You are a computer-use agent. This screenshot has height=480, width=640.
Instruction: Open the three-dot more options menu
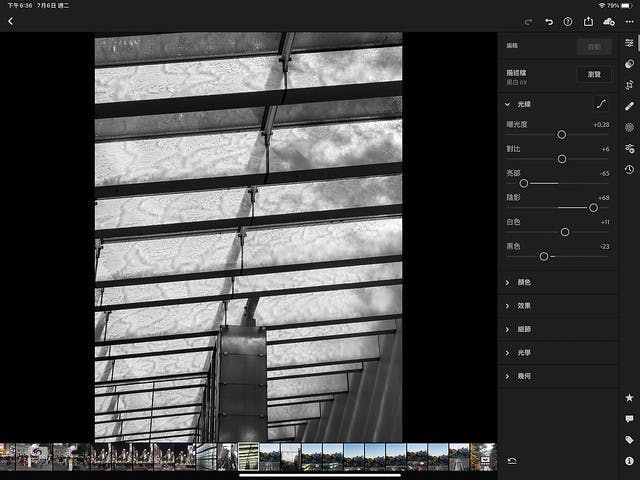tap(629, 22)
